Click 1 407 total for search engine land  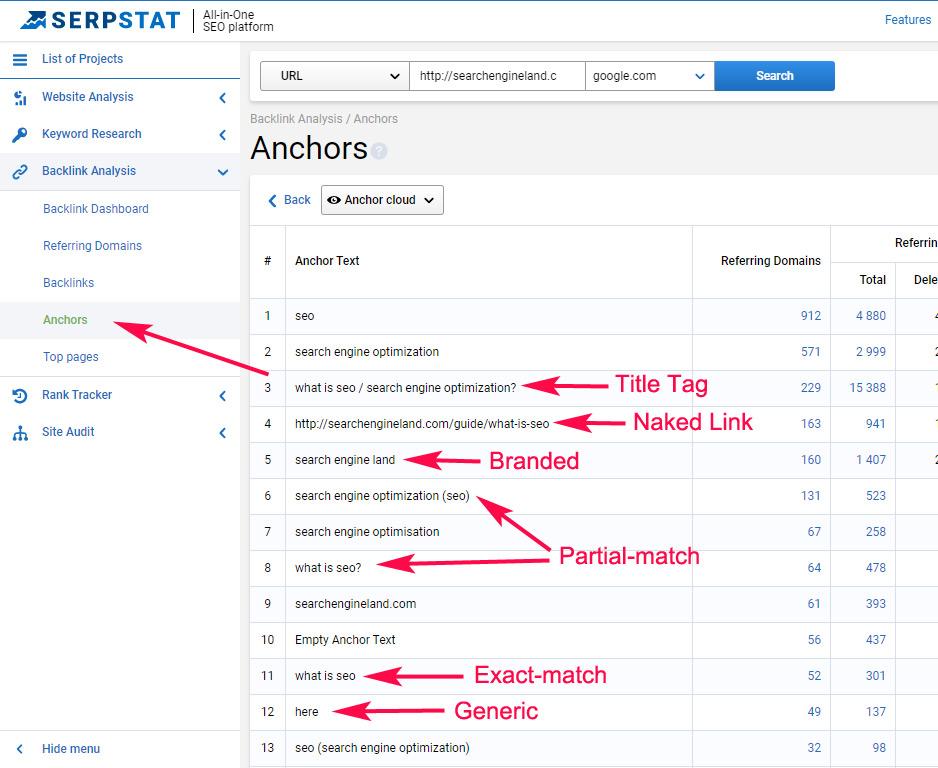pos(871,459)
